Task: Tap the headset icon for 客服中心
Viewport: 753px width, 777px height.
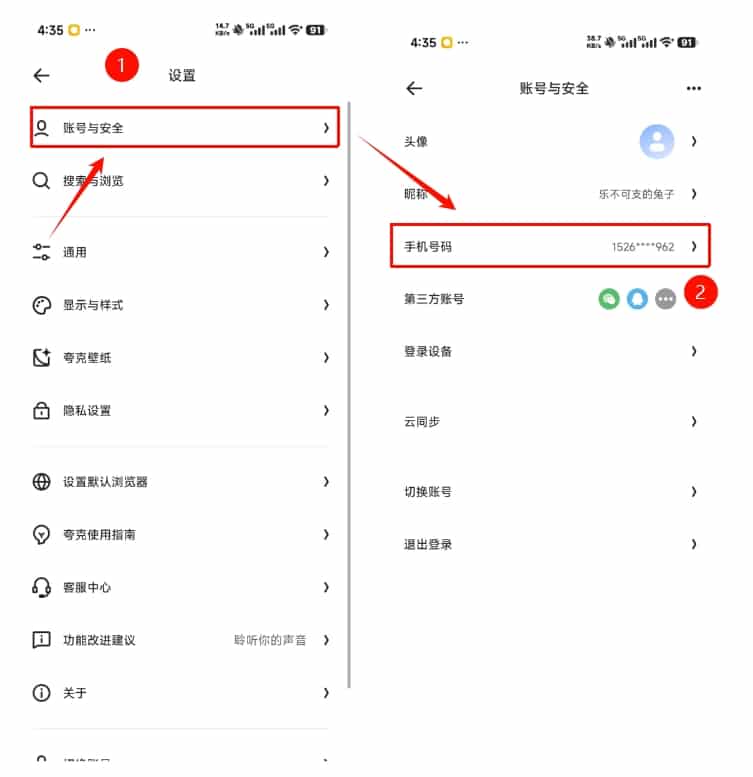Action: pyautogui.click(x=41, y=588)
